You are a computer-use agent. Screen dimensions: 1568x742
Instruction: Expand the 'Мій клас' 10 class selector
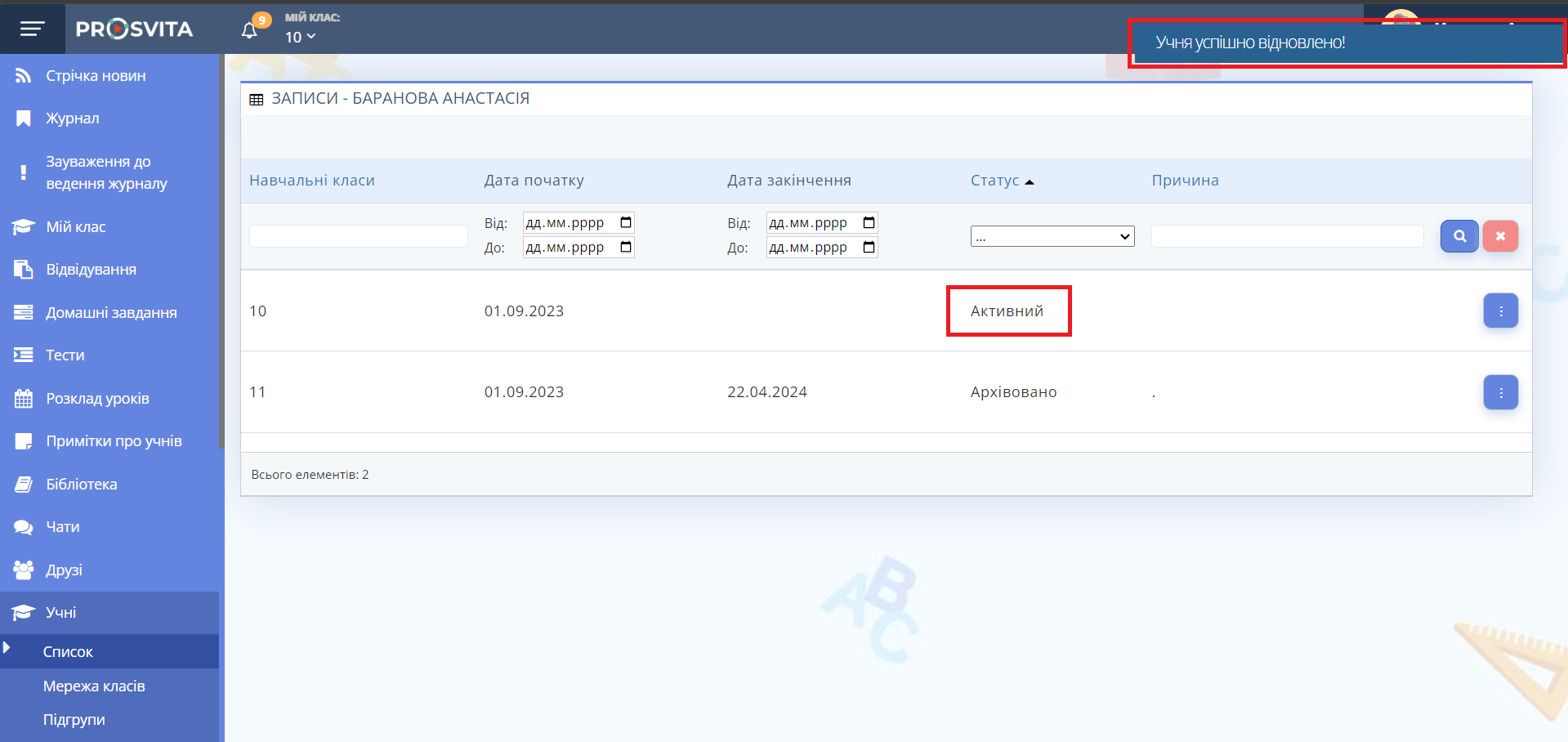pos(300,37)
